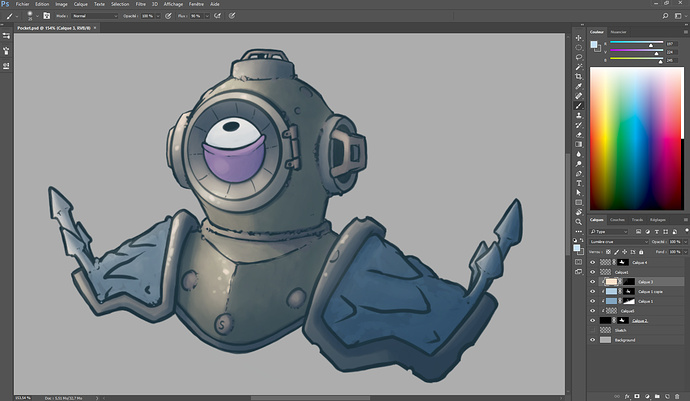
Task: Select the Zoom magnifier tool
Action: tap(578, 221)
